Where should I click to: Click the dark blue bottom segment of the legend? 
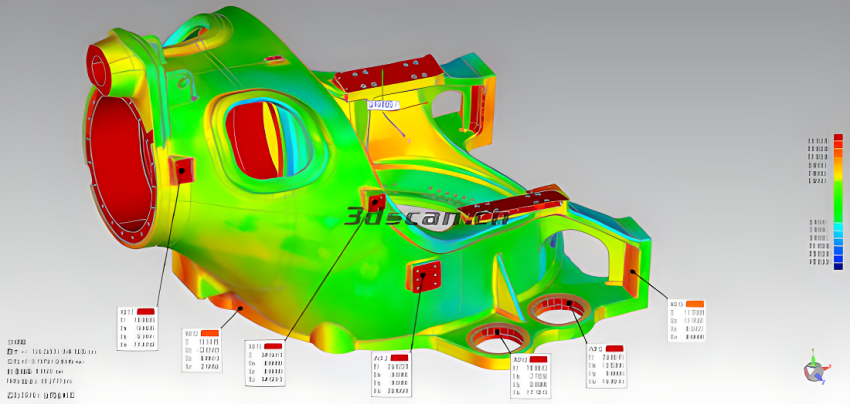[x=838, y=265]
